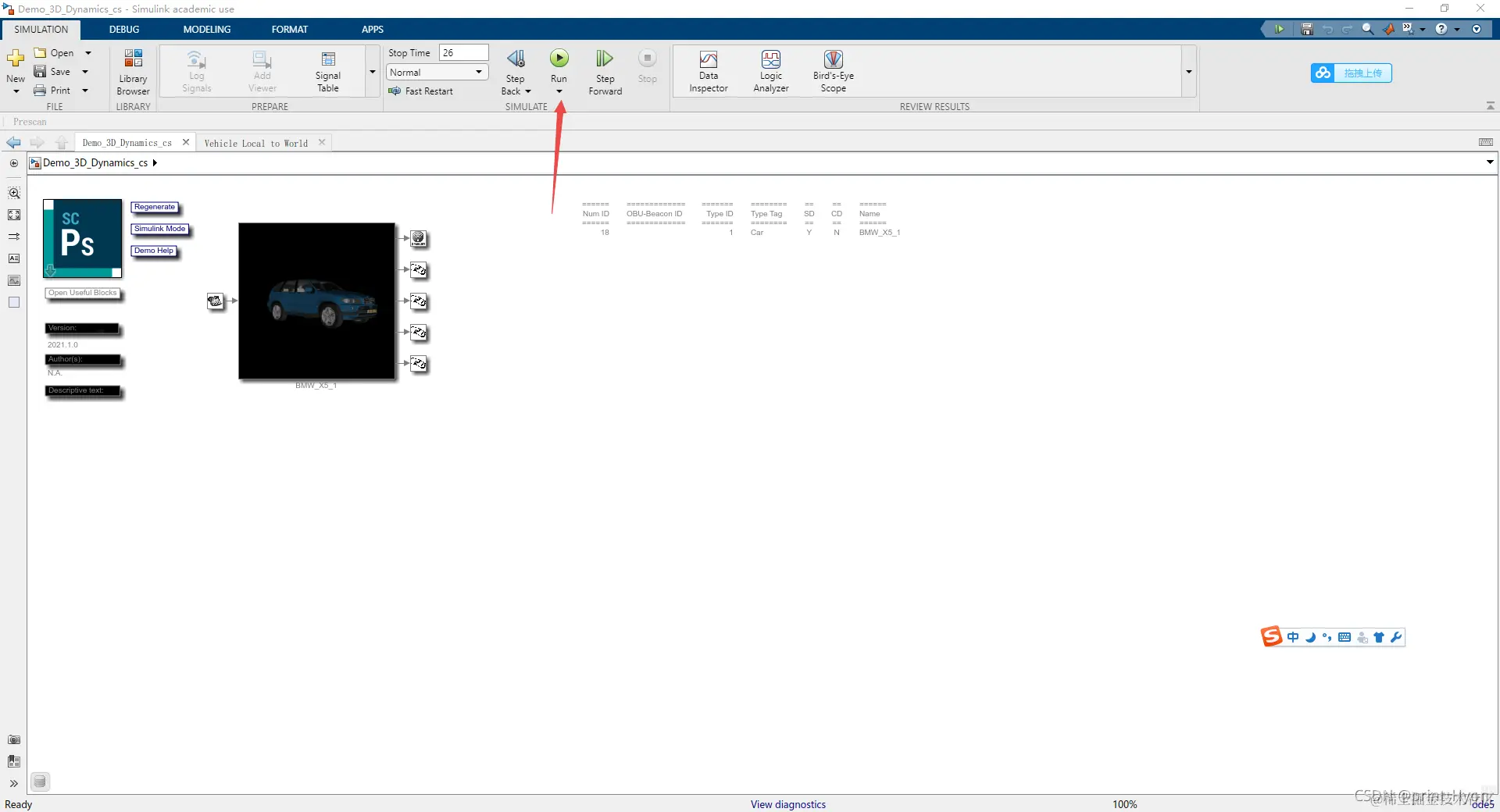This screenshot has height=812, width=1500.
Task: Switch to the APPS ribbon tab
Action: [x=373, y=30]
